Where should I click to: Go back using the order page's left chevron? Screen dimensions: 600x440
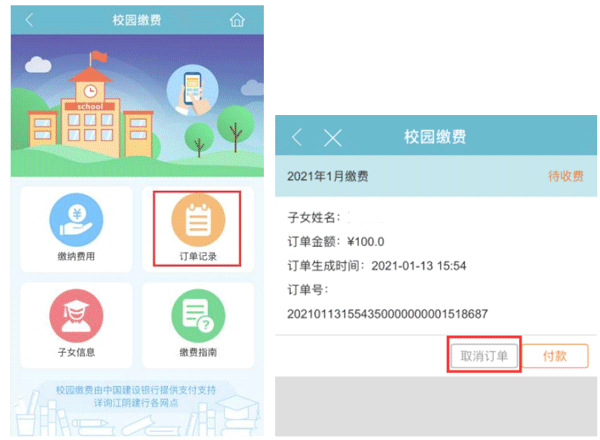(x=297, y=137)
